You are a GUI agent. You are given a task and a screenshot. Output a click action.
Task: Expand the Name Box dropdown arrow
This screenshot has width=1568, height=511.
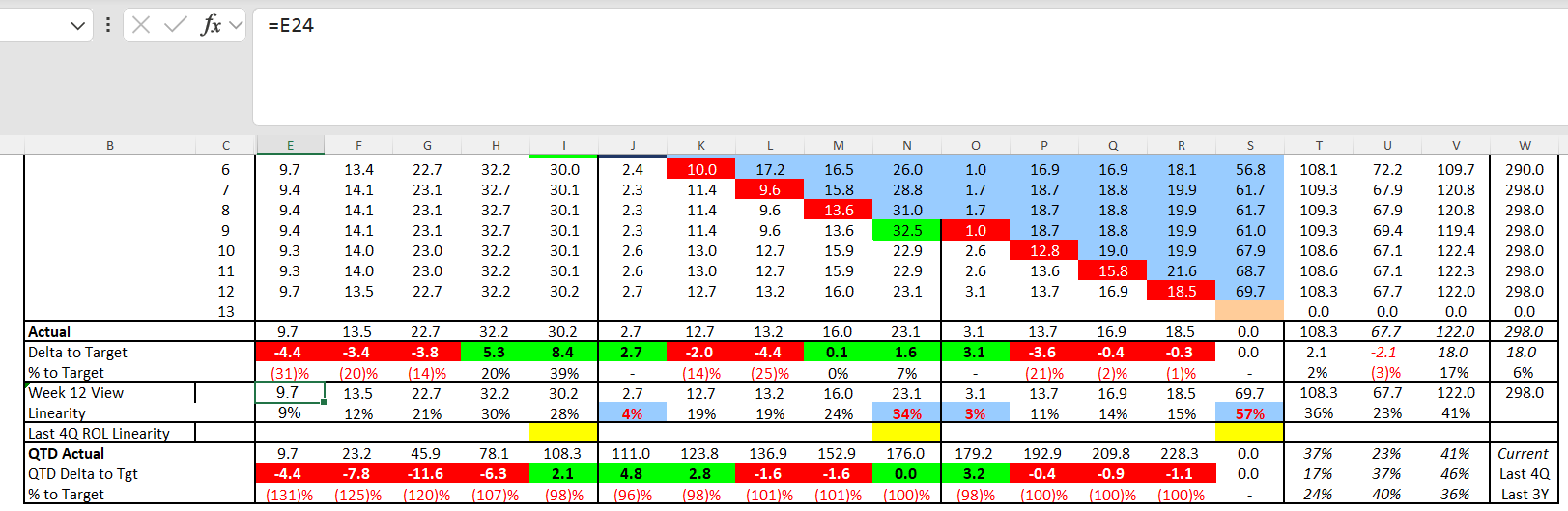coord(78,26)
